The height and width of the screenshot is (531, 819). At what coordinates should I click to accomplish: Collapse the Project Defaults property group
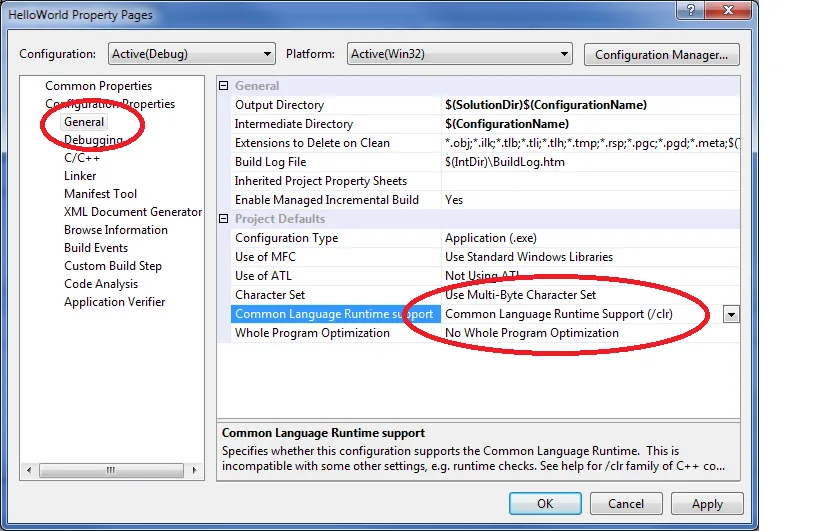[224, 219]
